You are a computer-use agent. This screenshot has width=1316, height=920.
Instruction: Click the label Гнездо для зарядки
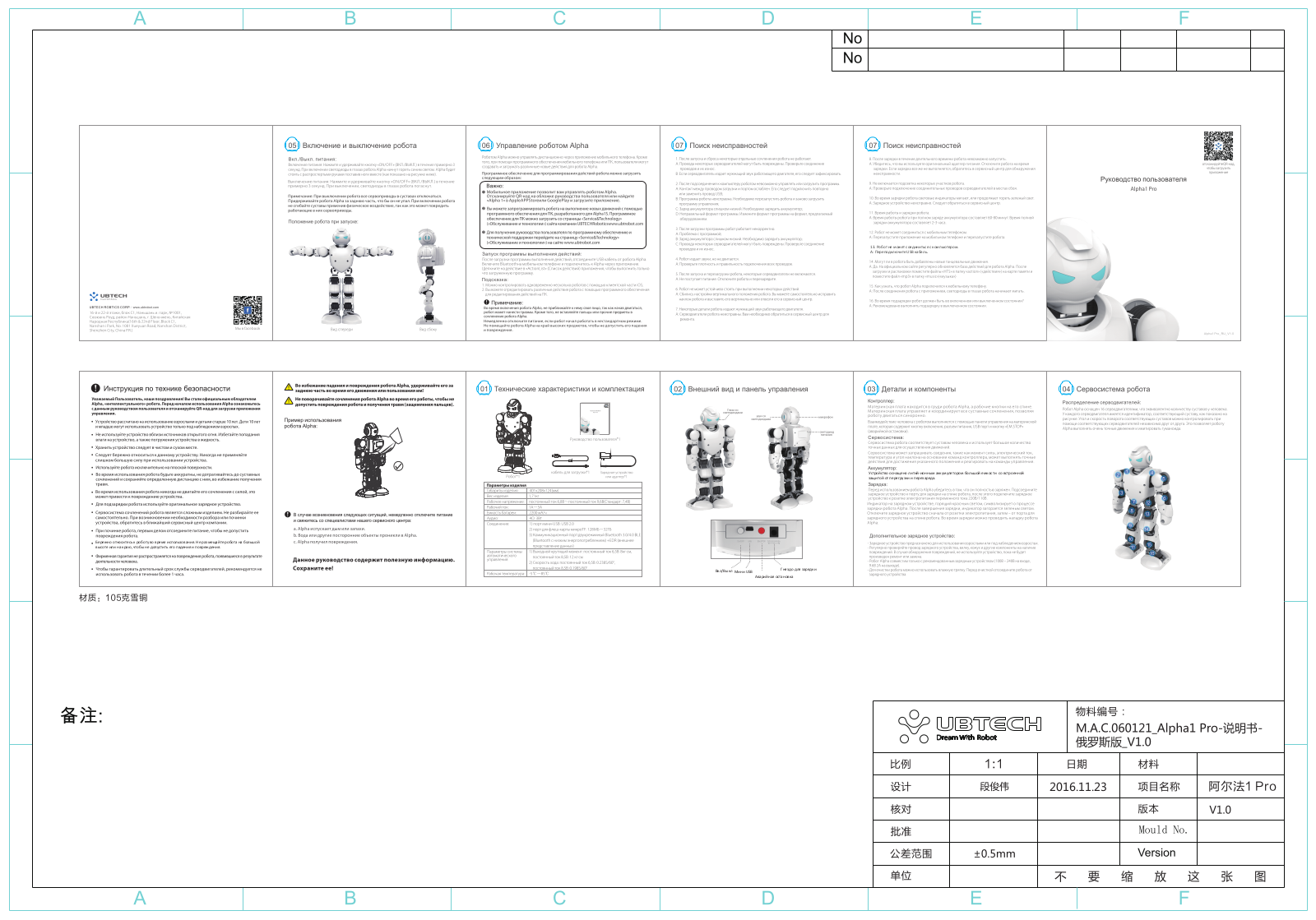click(x=798, y=569)
